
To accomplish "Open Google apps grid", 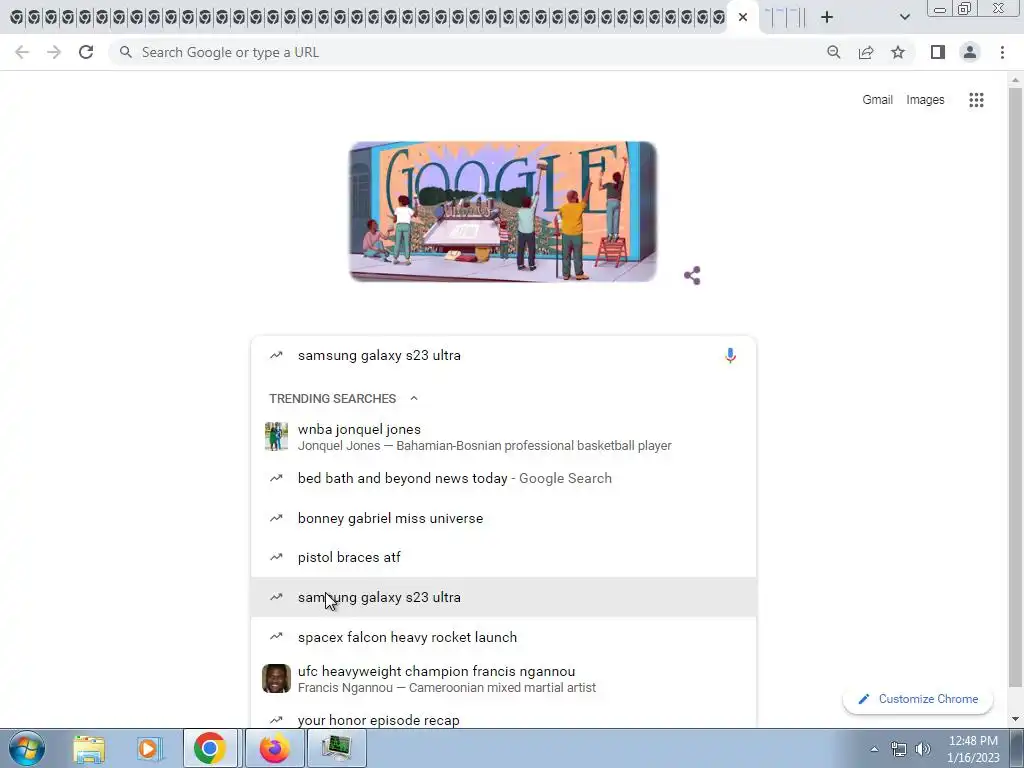I will pos(976,100).
